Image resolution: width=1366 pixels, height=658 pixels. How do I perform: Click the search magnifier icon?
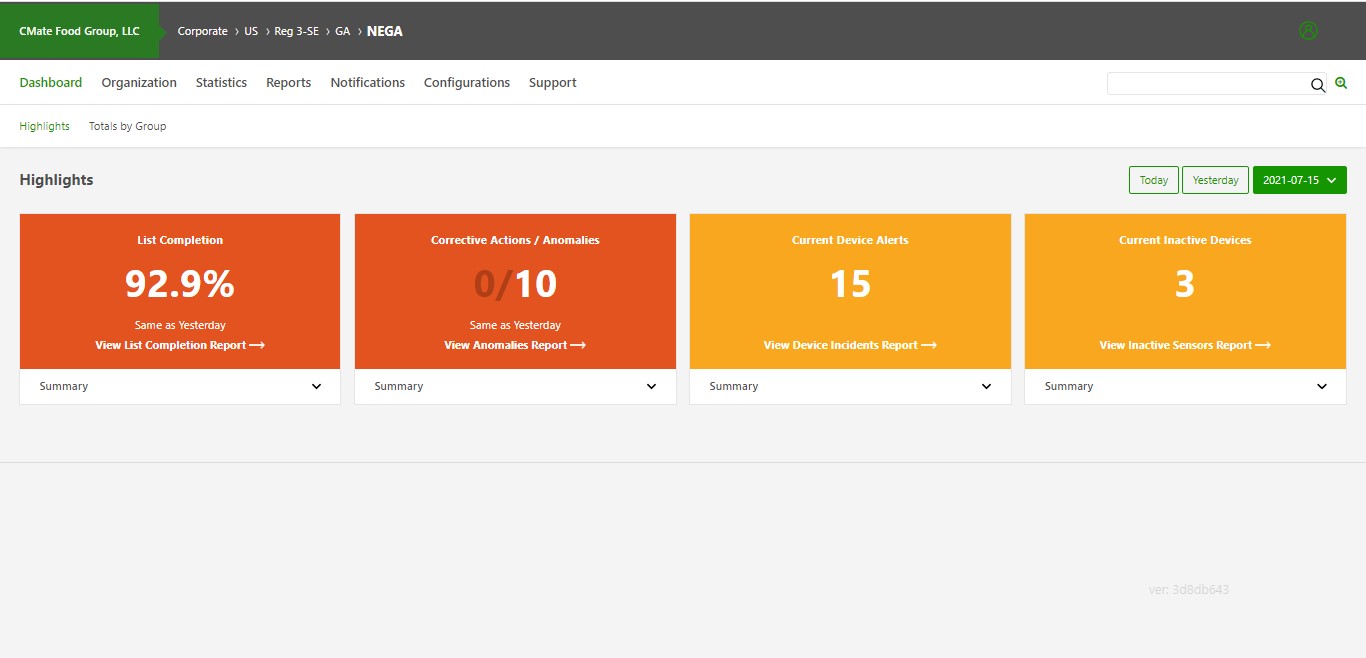1318,85
